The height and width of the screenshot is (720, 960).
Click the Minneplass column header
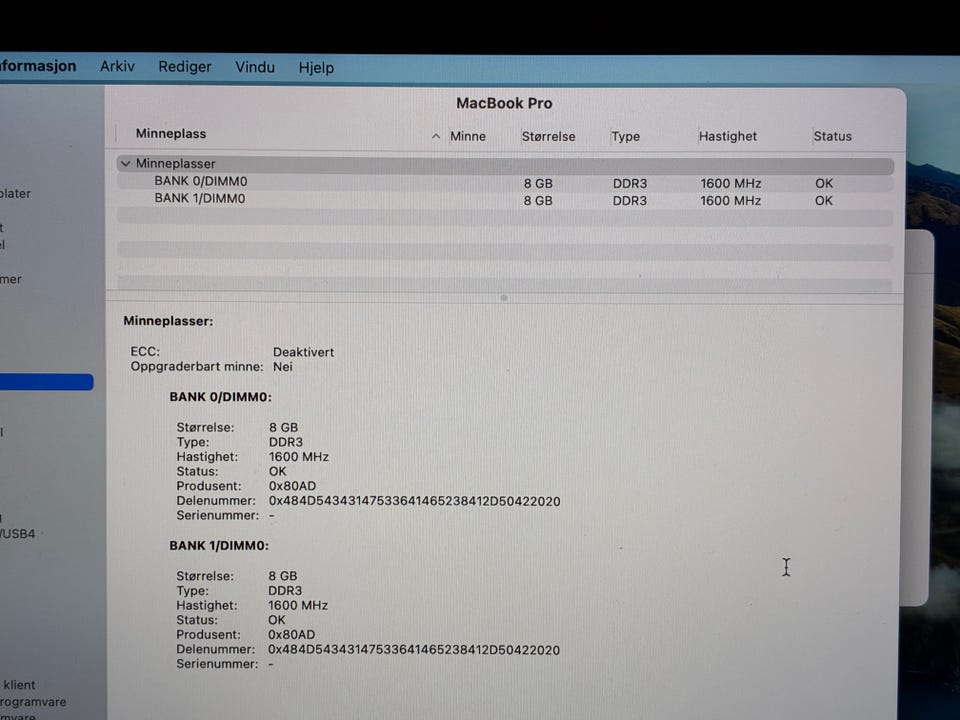[x=171, y=133]
